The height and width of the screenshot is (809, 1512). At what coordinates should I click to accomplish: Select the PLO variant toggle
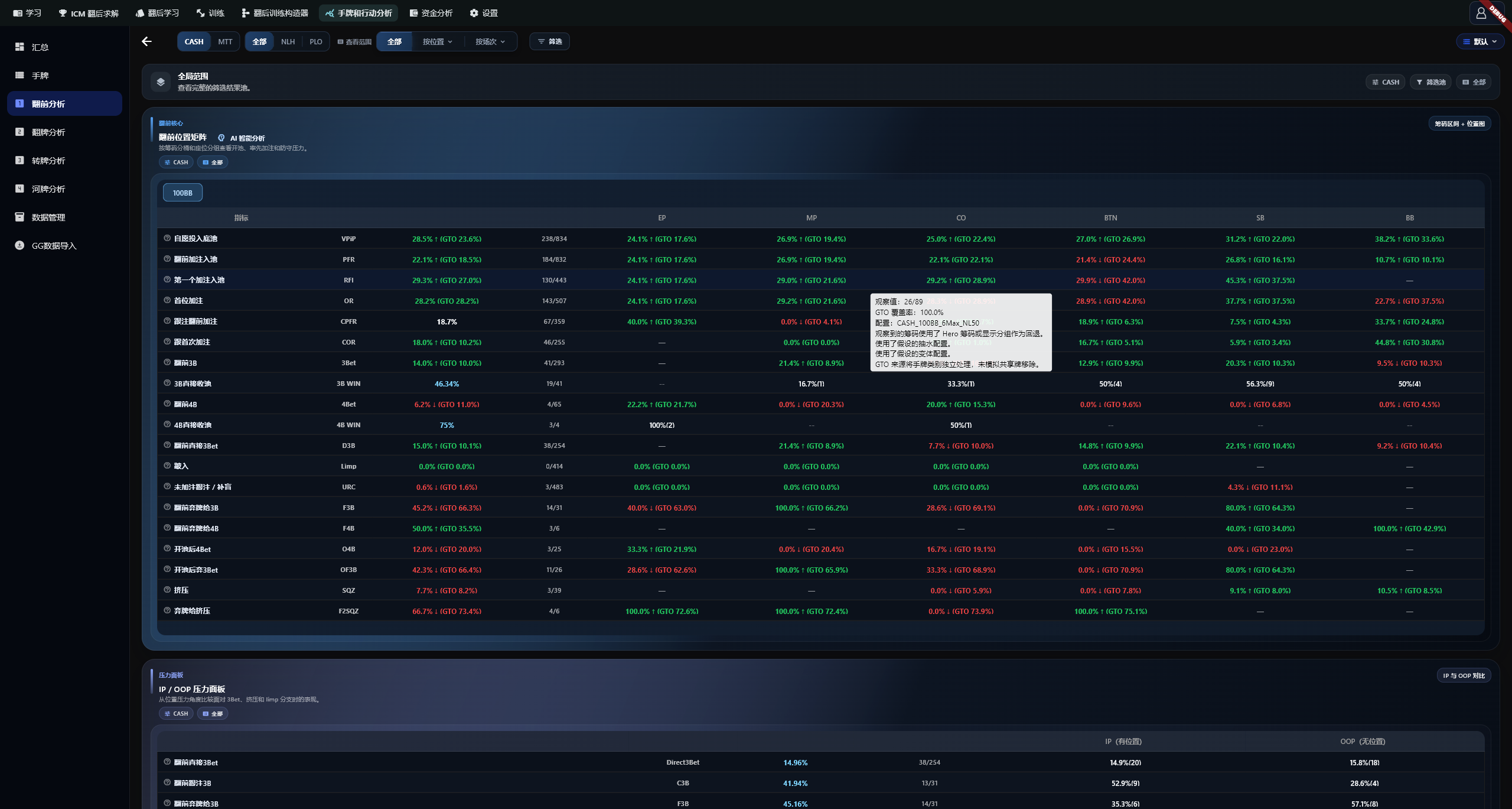[316, 41]
